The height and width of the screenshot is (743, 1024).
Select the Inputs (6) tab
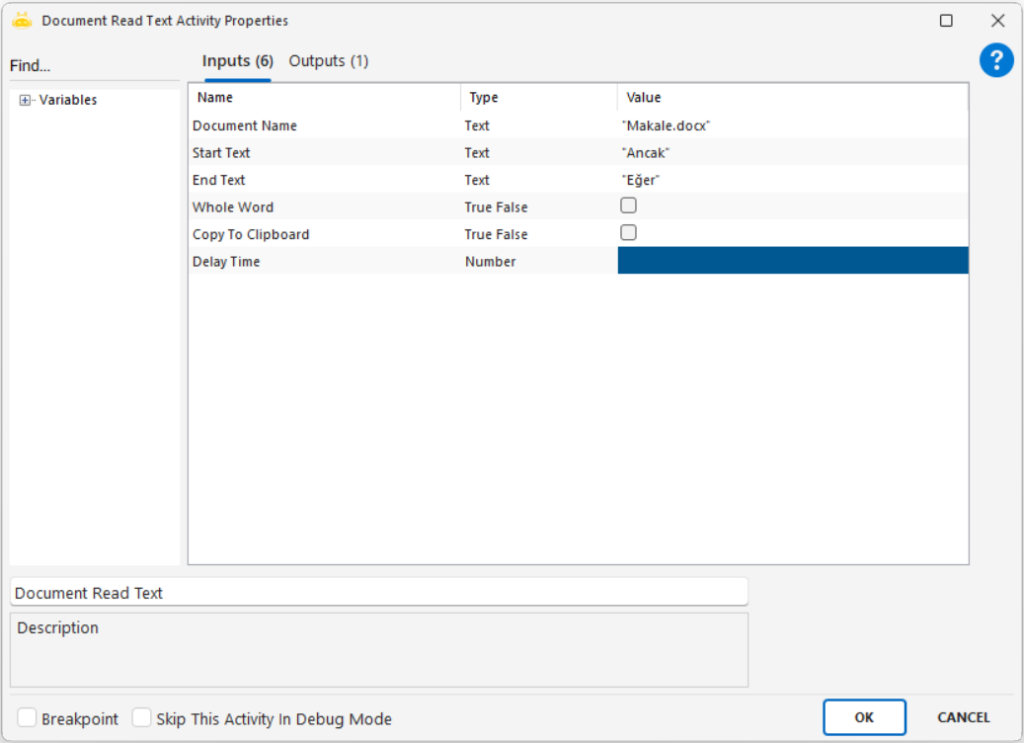point(237,61)
